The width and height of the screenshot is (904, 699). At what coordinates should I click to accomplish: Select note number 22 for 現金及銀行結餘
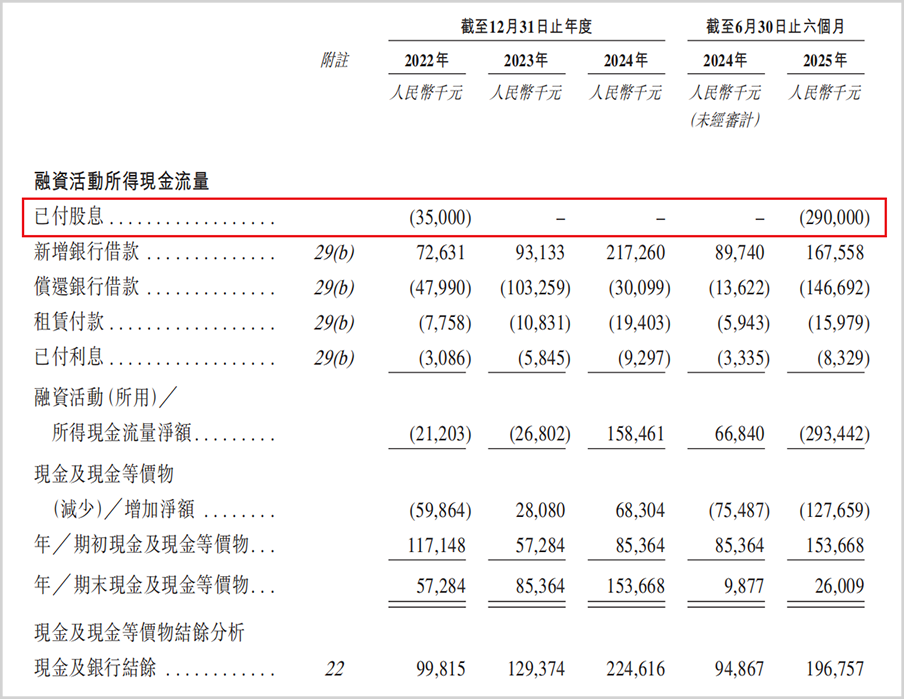334,668
